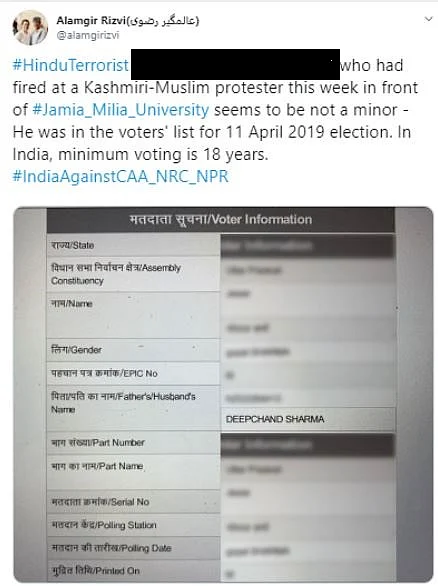Image resolution: width=438 pixels, height=586 pixels.
Task: Select the Part Number label
Action: [x=98, y=442]
